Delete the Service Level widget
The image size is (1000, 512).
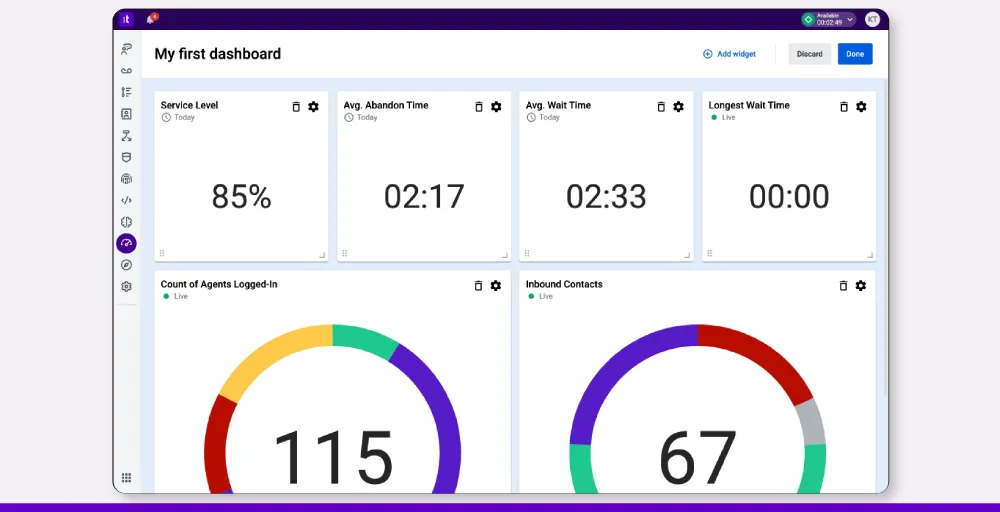[x=296, y=106]
